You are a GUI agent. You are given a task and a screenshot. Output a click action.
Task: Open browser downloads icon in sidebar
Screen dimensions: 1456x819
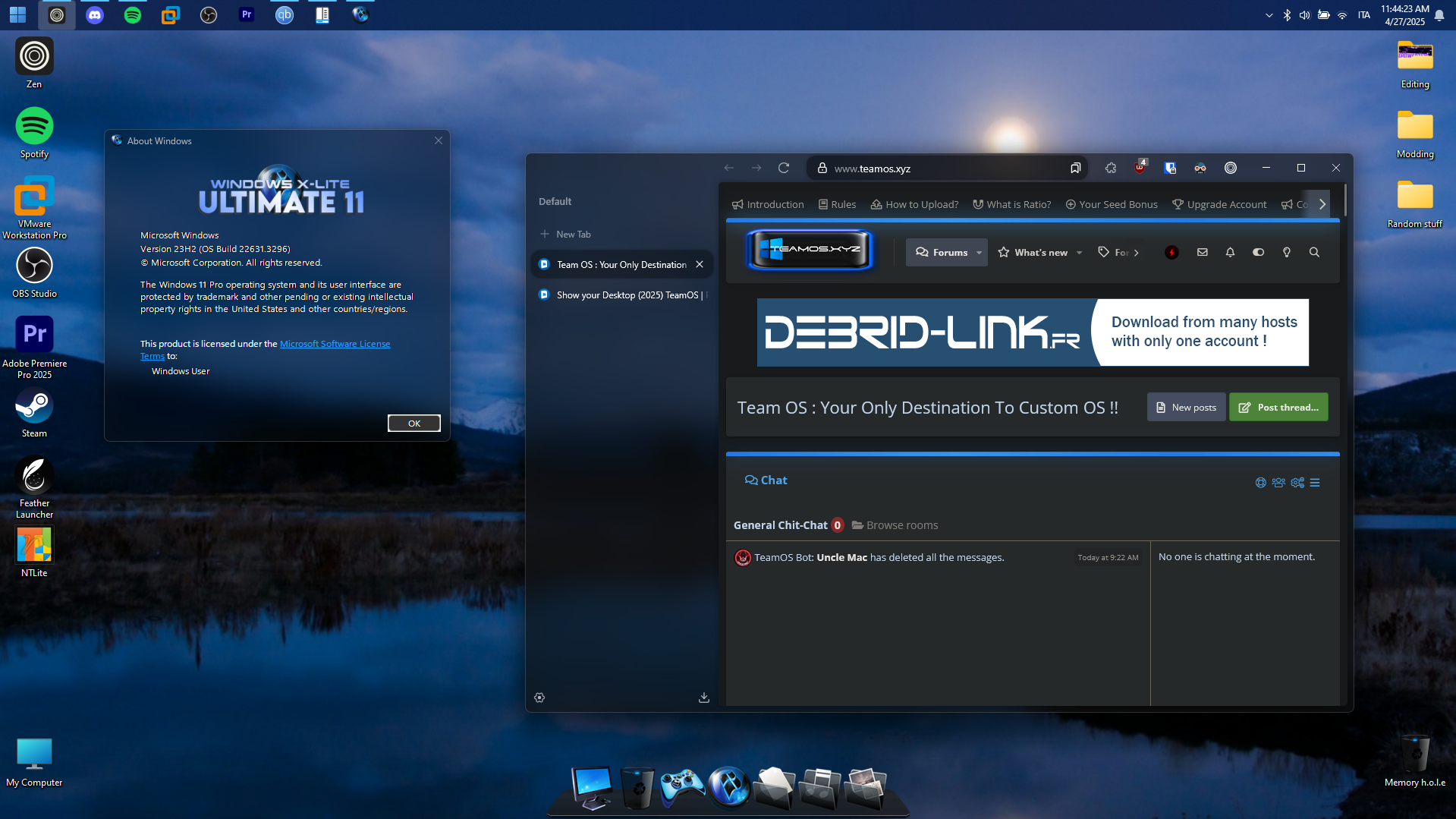[x=704, y=698]
